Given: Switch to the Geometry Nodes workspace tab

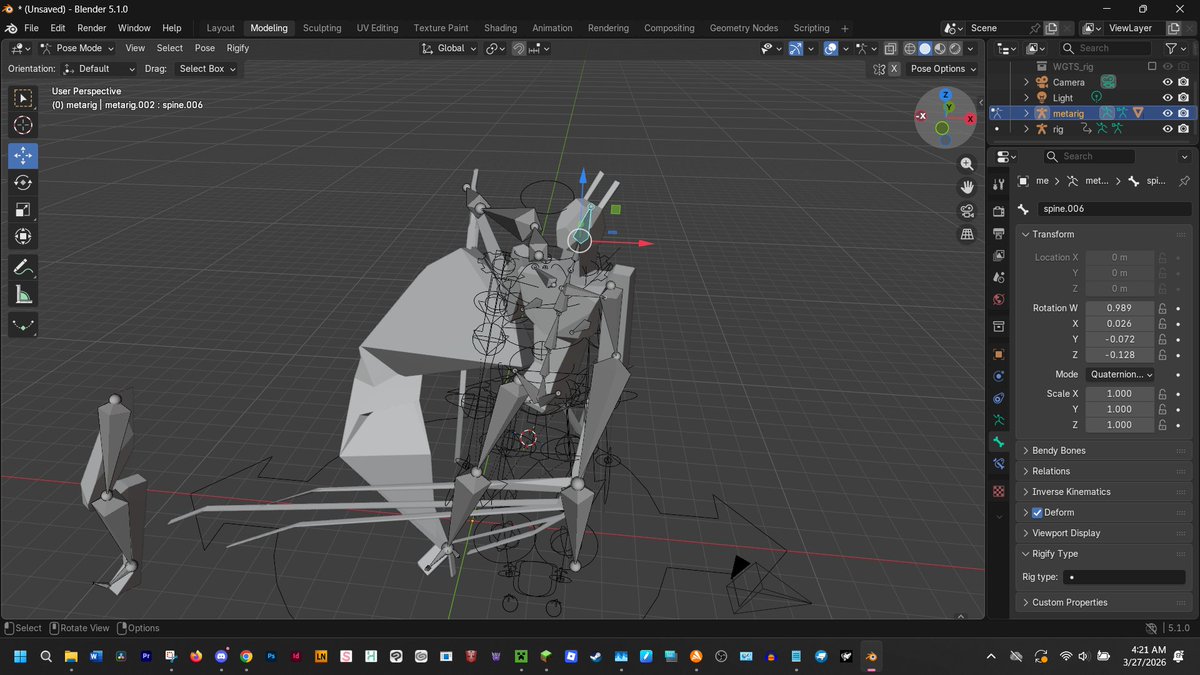Looking at the screenshot, I should click(743, 28).
